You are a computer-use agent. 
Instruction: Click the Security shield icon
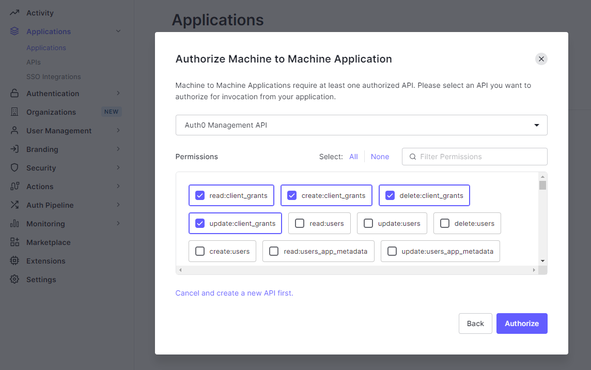coord(14,168)
